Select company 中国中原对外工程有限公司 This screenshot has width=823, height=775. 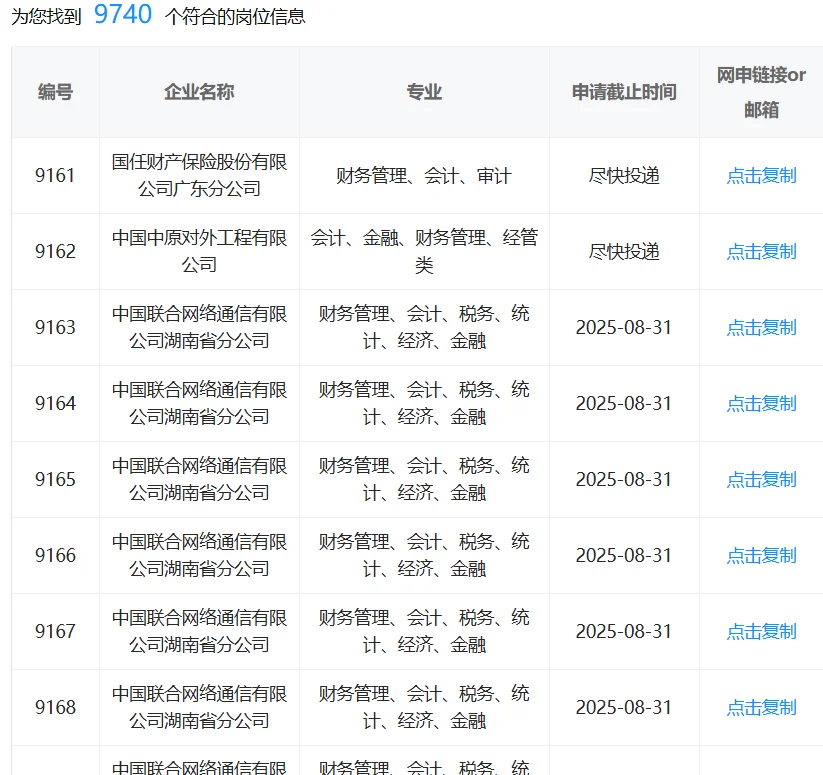pyautogui.click(x=199, y=251)
